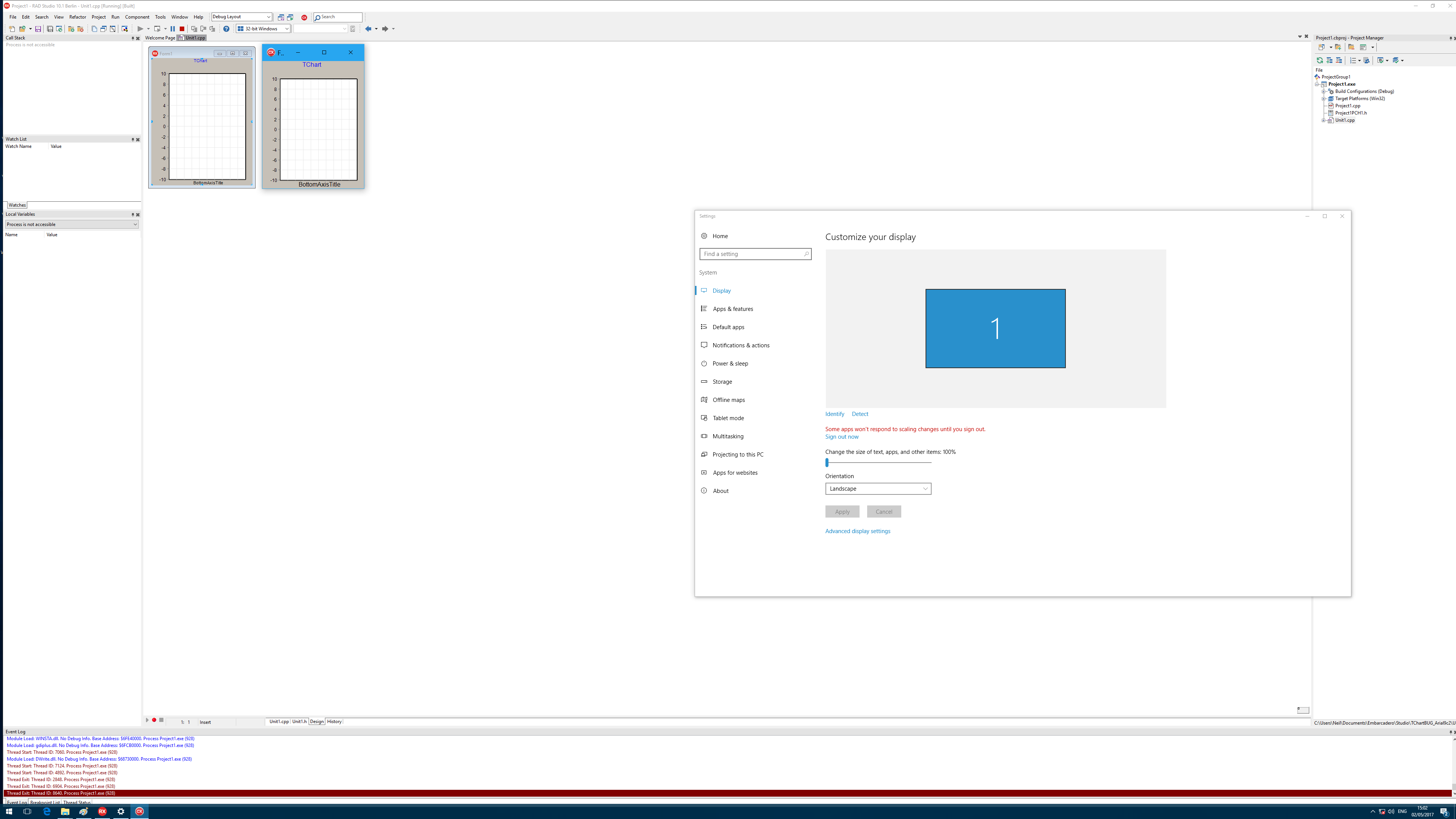This screenshot has height=819, width=1456.
Task: Open the Debug Layout dropdown
Action: click(x=268, y=17)
